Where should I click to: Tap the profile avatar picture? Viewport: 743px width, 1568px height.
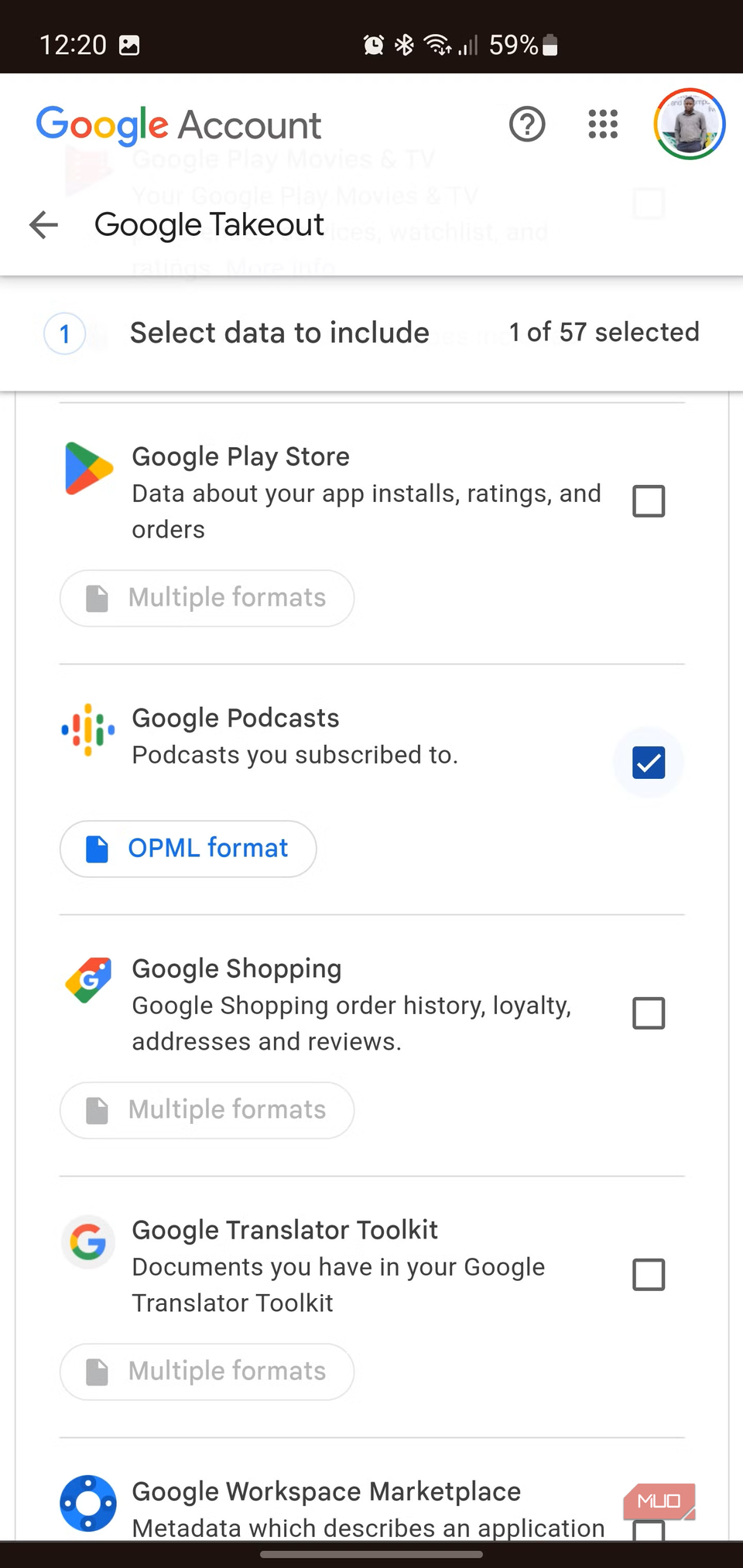pos(689,124)
